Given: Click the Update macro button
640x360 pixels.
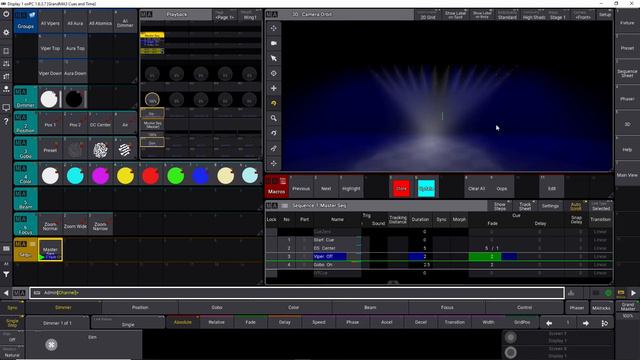Looking at the screenshot, I should pos(426,188).
